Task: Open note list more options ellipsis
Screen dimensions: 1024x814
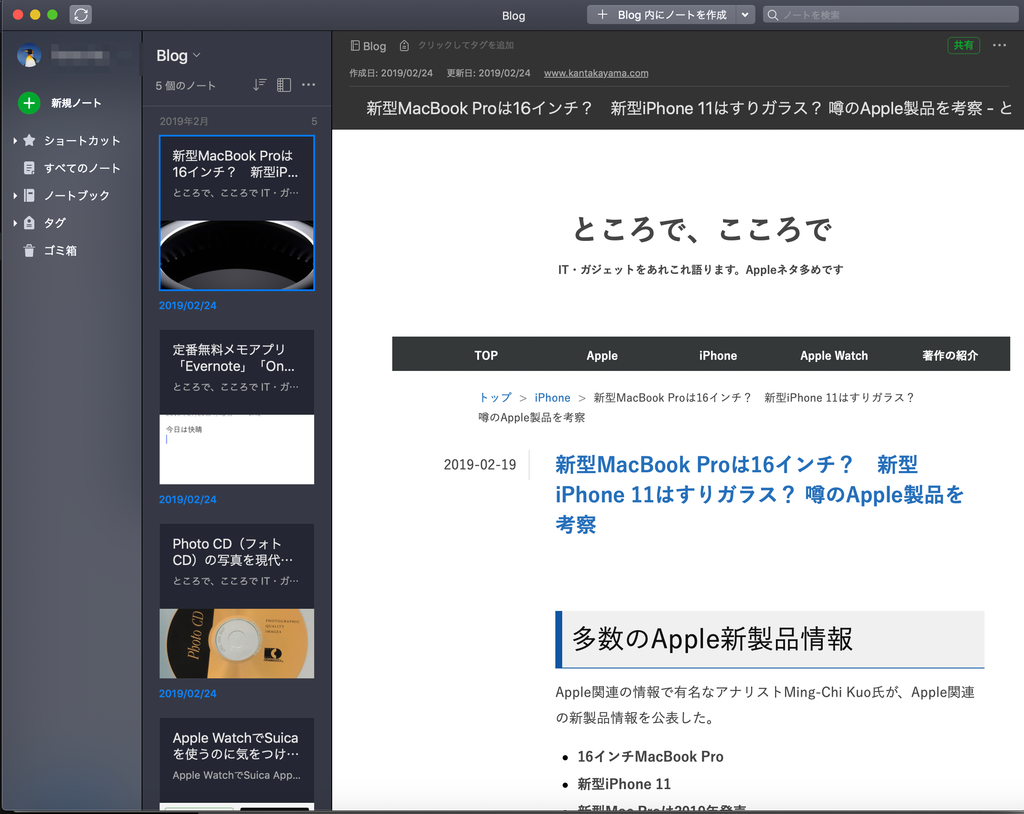Action: pyautogui.click(x=308, y=85)
